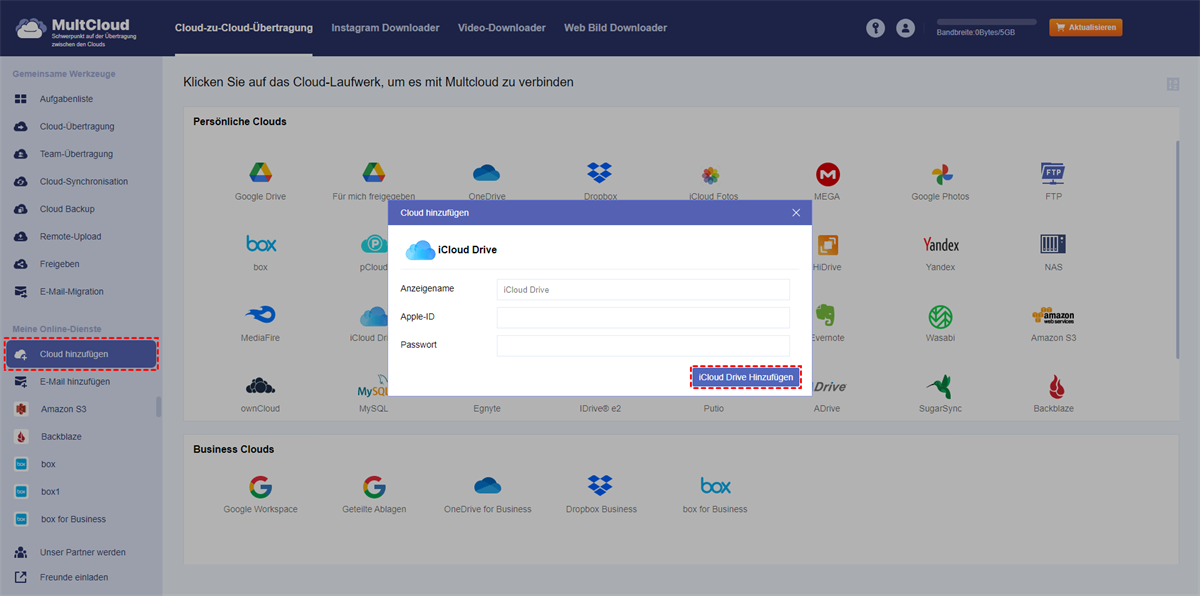Select the Wasabi cloud icon
1200x596 pixels.
[x=940, y=317]
